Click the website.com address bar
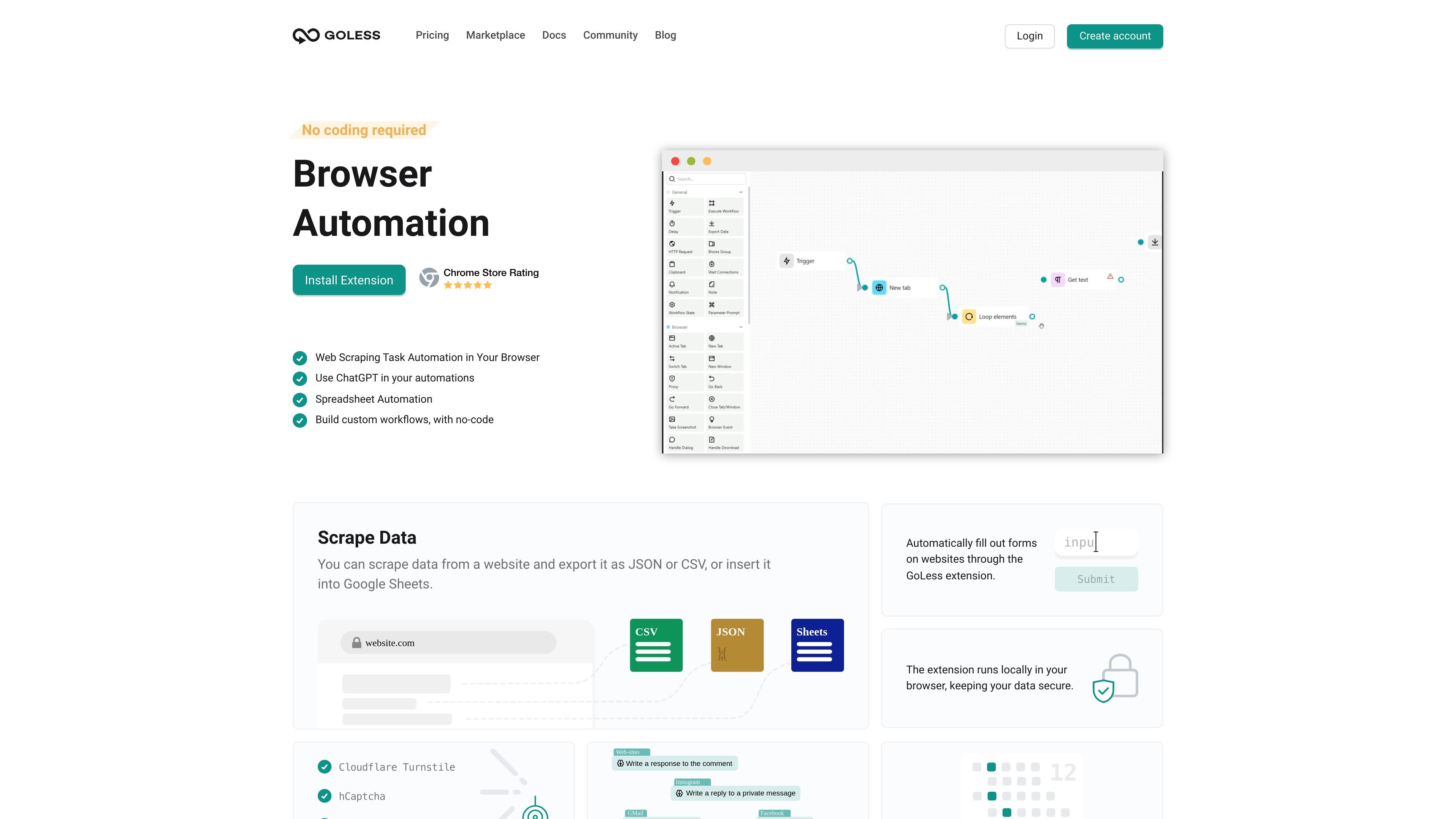 coord(448,643)
